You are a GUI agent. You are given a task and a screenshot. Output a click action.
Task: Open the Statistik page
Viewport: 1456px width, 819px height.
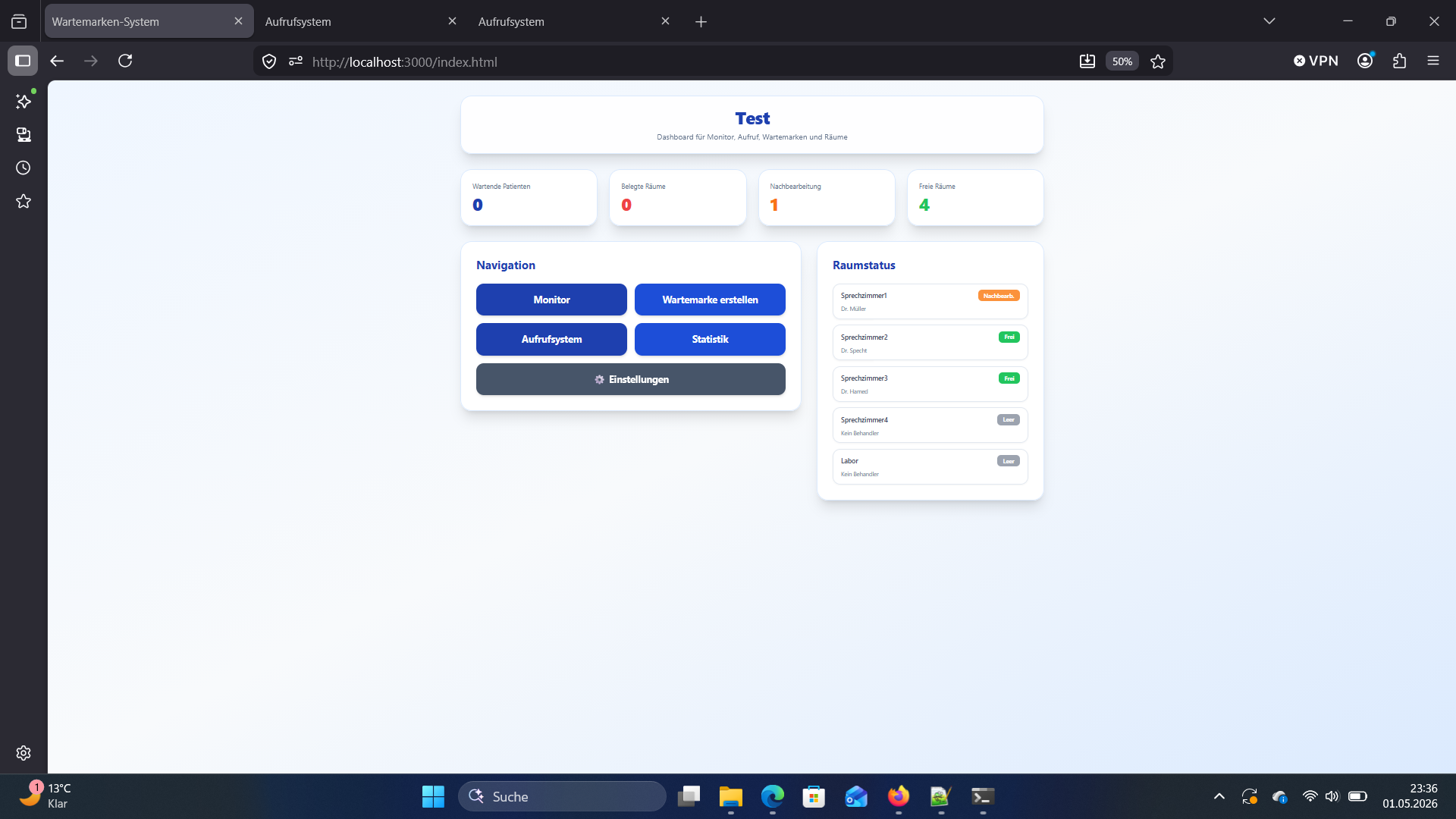click(x=710, y=339)
